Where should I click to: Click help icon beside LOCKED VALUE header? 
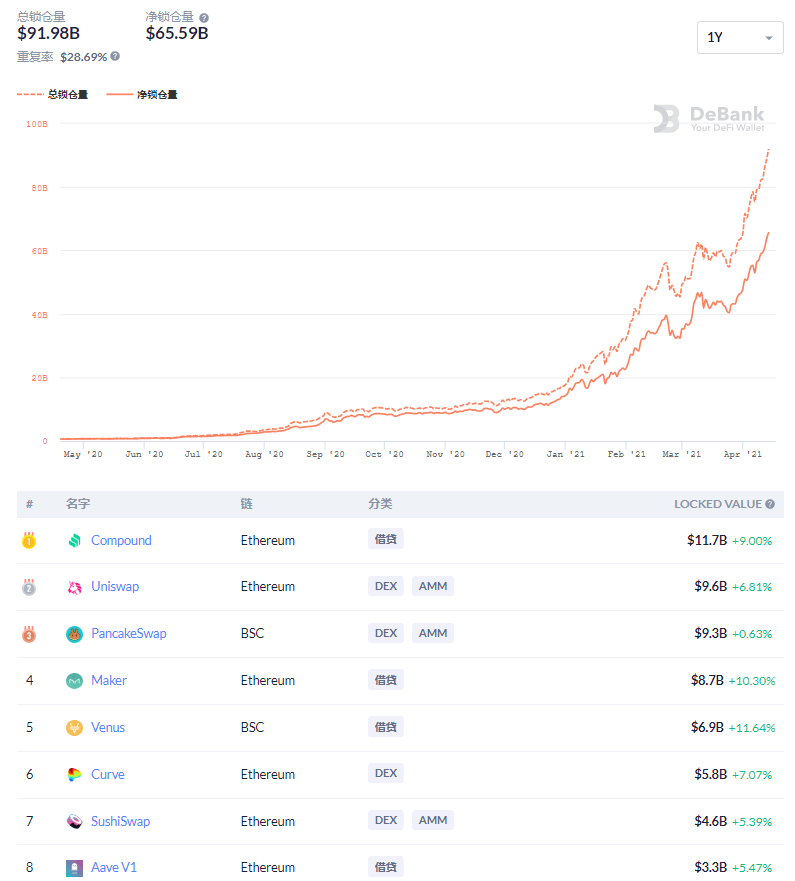pos(770,504)
